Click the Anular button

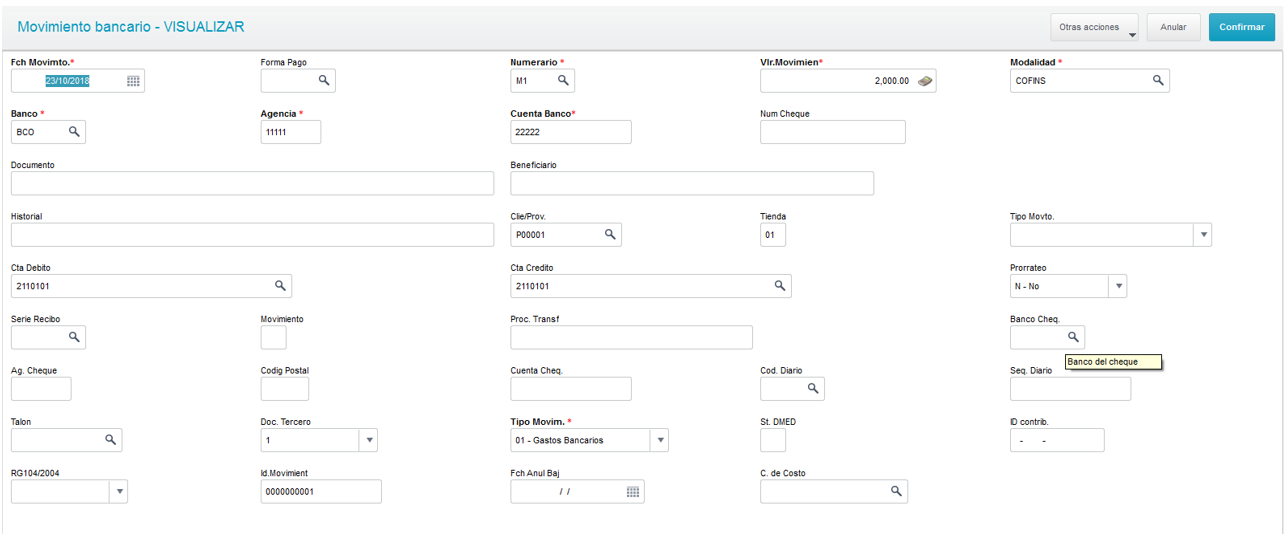[x=1174, y=27]
